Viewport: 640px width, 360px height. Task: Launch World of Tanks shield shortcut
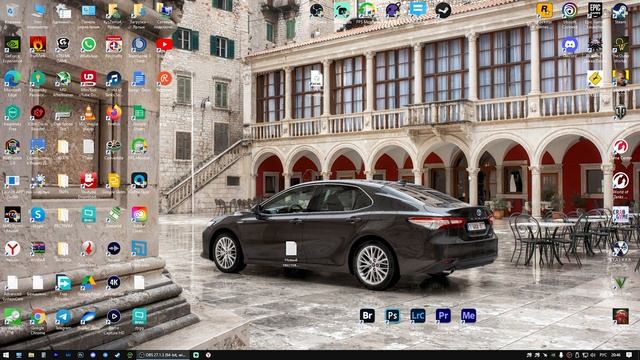pos(620,112)
